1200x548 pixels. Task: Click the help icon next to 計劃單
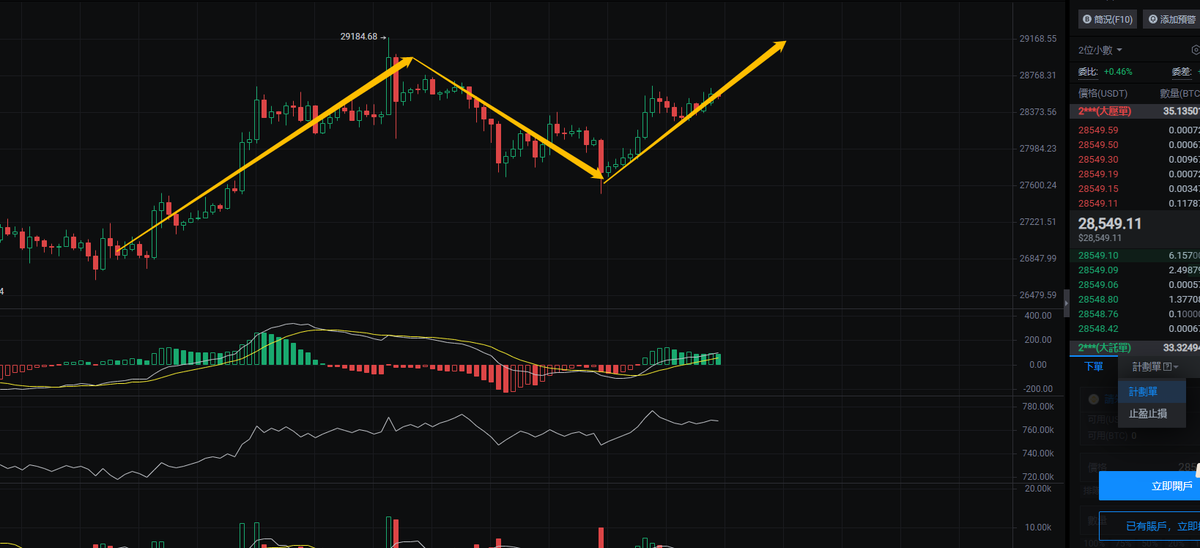pyautogui.click(x=1167, y=367)
